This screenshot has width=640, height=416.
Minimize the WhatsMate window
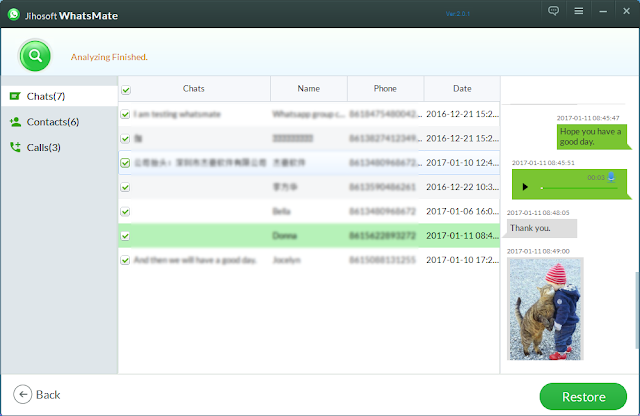pos(603,11)
